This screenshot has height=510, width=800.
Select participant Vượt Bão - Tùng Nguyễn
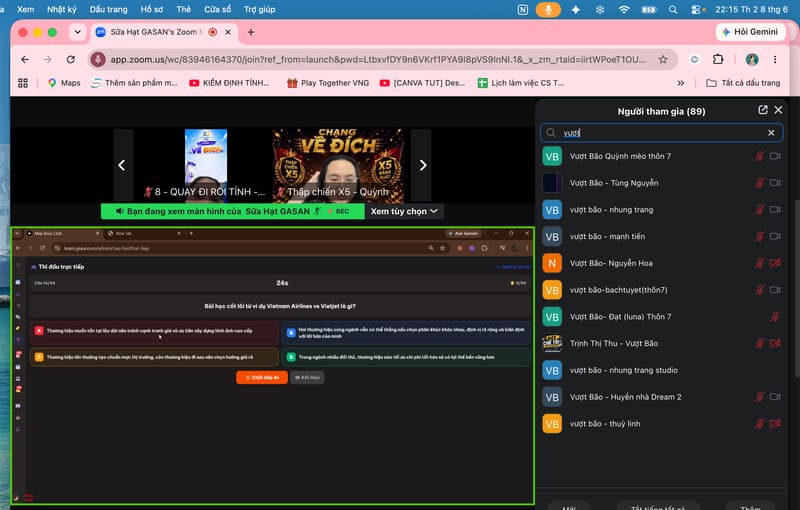tap(661, 183)
